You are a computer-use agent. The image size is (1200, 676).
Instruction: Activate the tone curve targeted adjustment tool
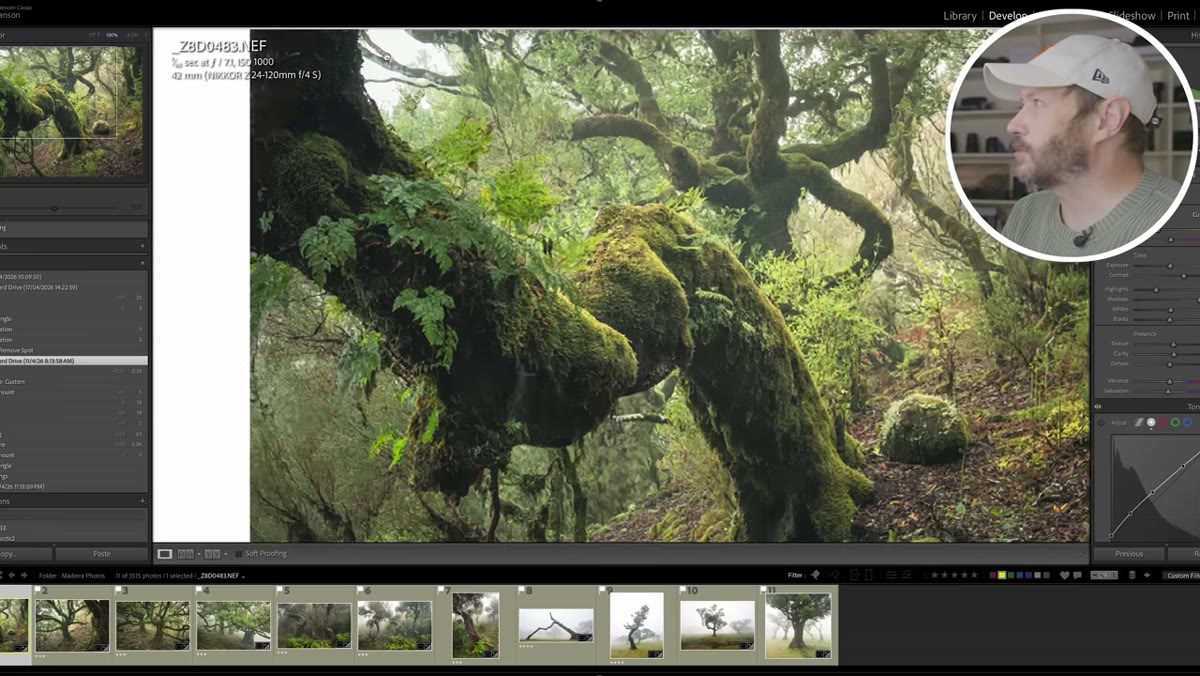1101,423
